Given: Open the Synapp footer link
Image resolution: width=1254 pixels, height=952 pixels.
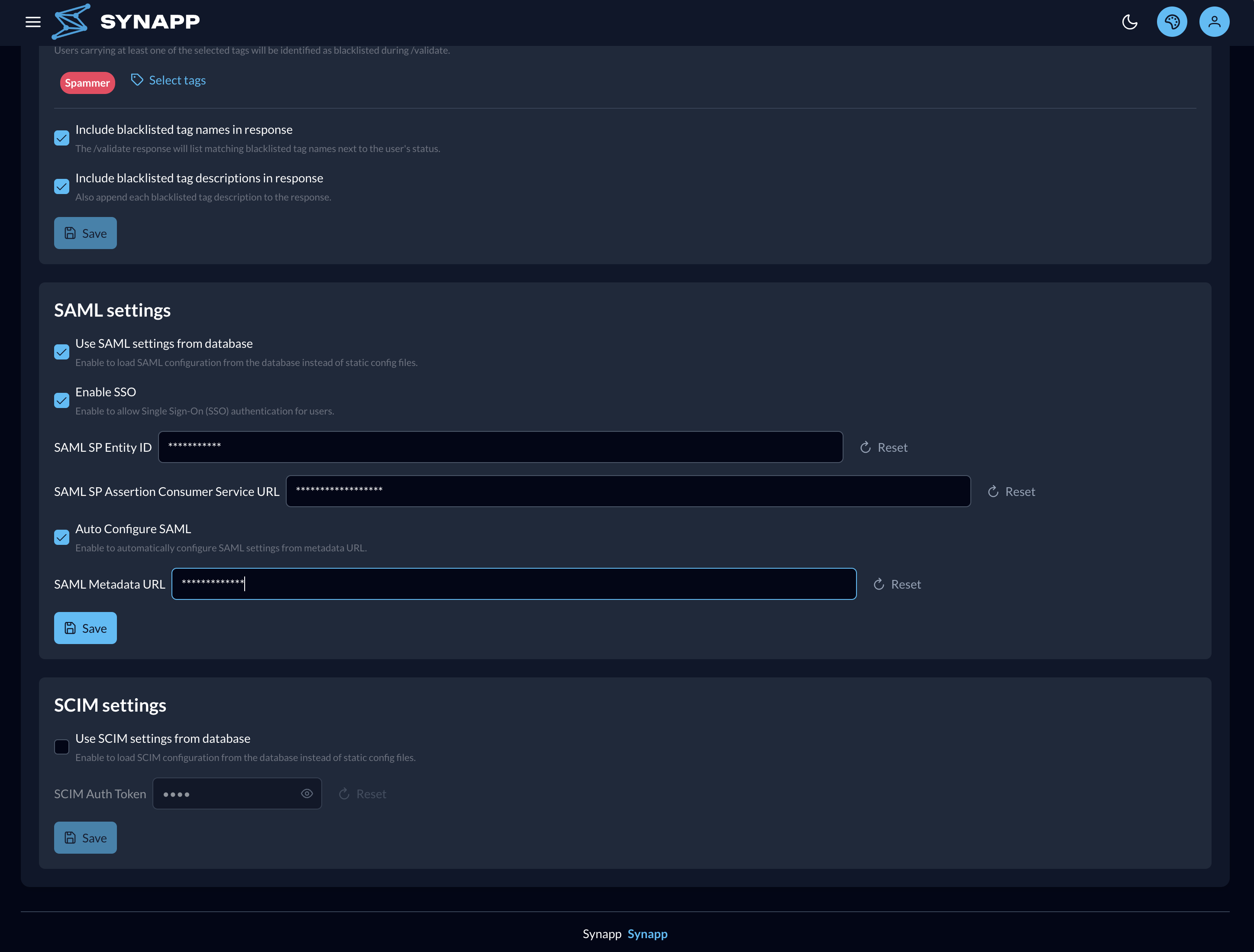Looking at the screenshot, I should tap(647, 933).
